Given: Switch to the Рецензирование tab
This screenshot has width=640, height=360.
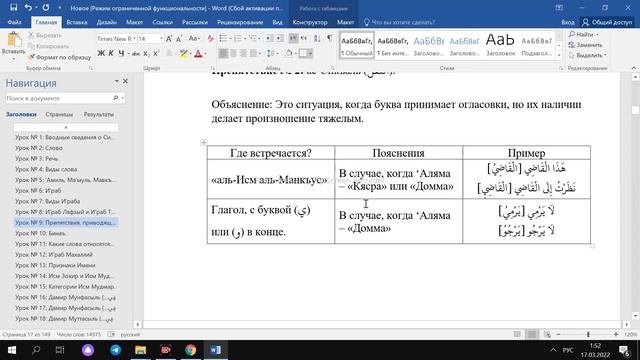Looking at the screenshot, I should [240, 22].
